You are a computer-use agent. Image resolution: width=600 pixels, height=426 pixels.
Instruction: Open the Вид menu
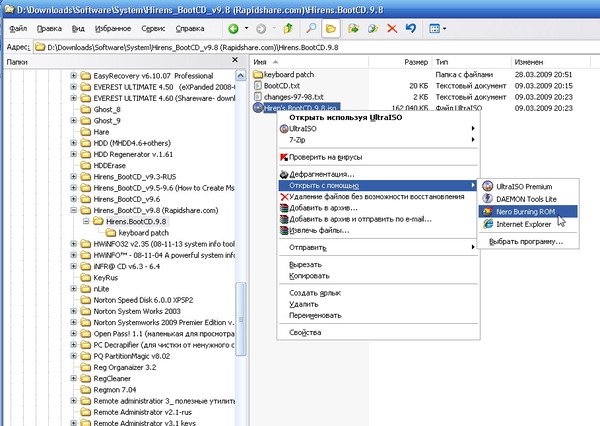coord(78,29)
